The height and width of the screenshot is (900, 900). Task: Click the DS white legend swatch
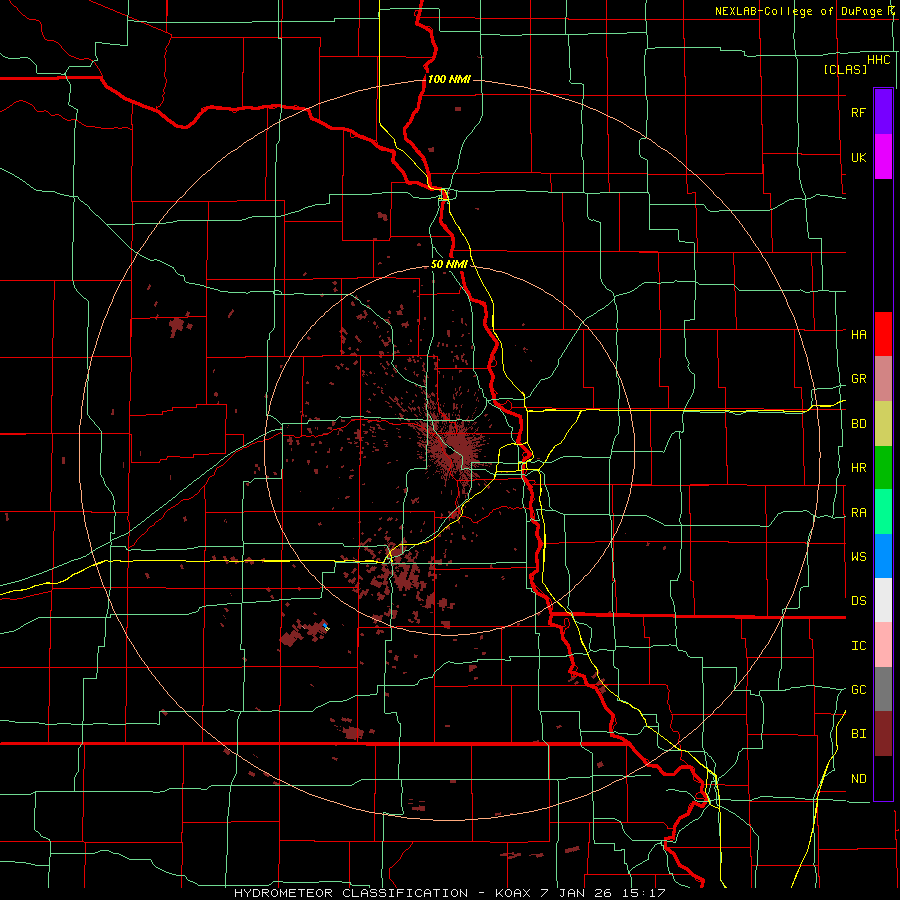[x=883, y=600]
